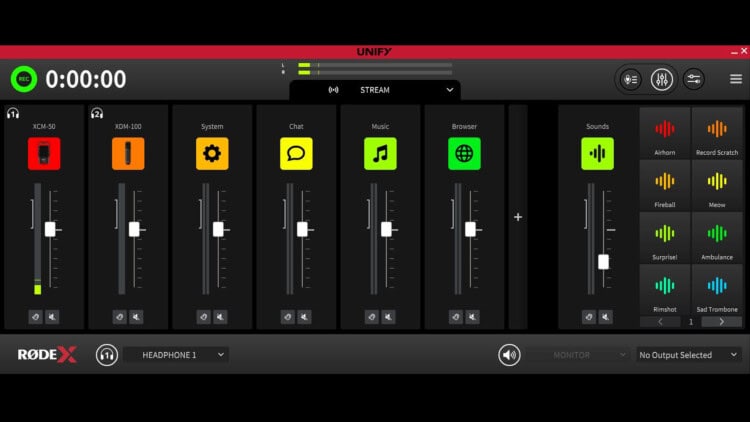Go to previous sound pad page
This screenshot has height=422, width=750.
pyautogui.click(x=660, y=322)
